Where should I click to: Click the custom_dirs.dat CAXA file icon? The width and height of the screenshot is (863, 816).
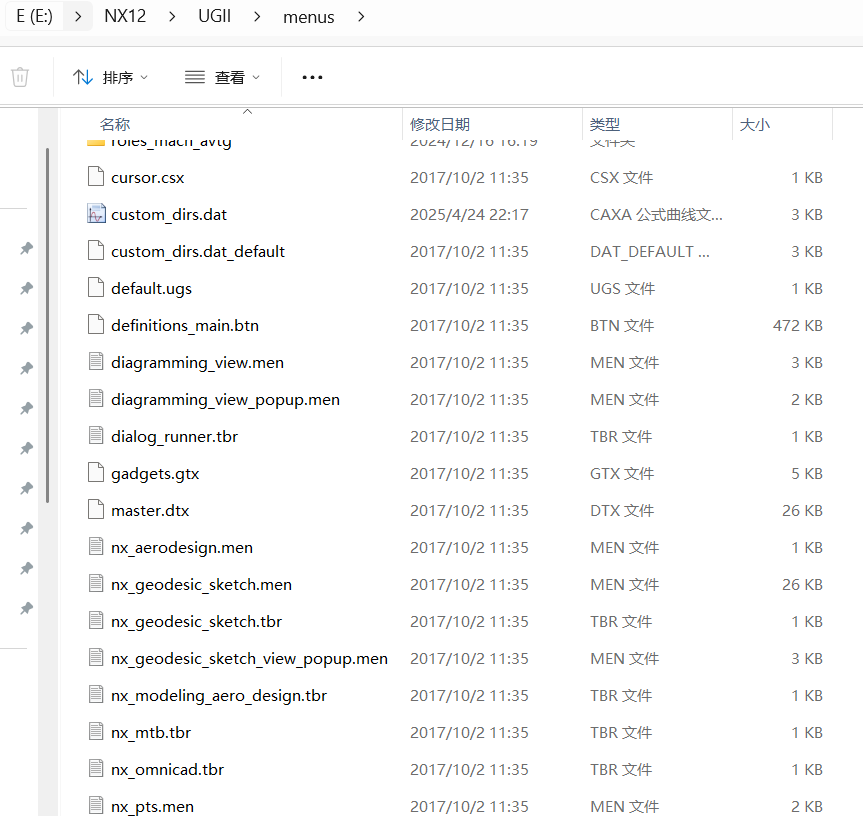point(96,213)
